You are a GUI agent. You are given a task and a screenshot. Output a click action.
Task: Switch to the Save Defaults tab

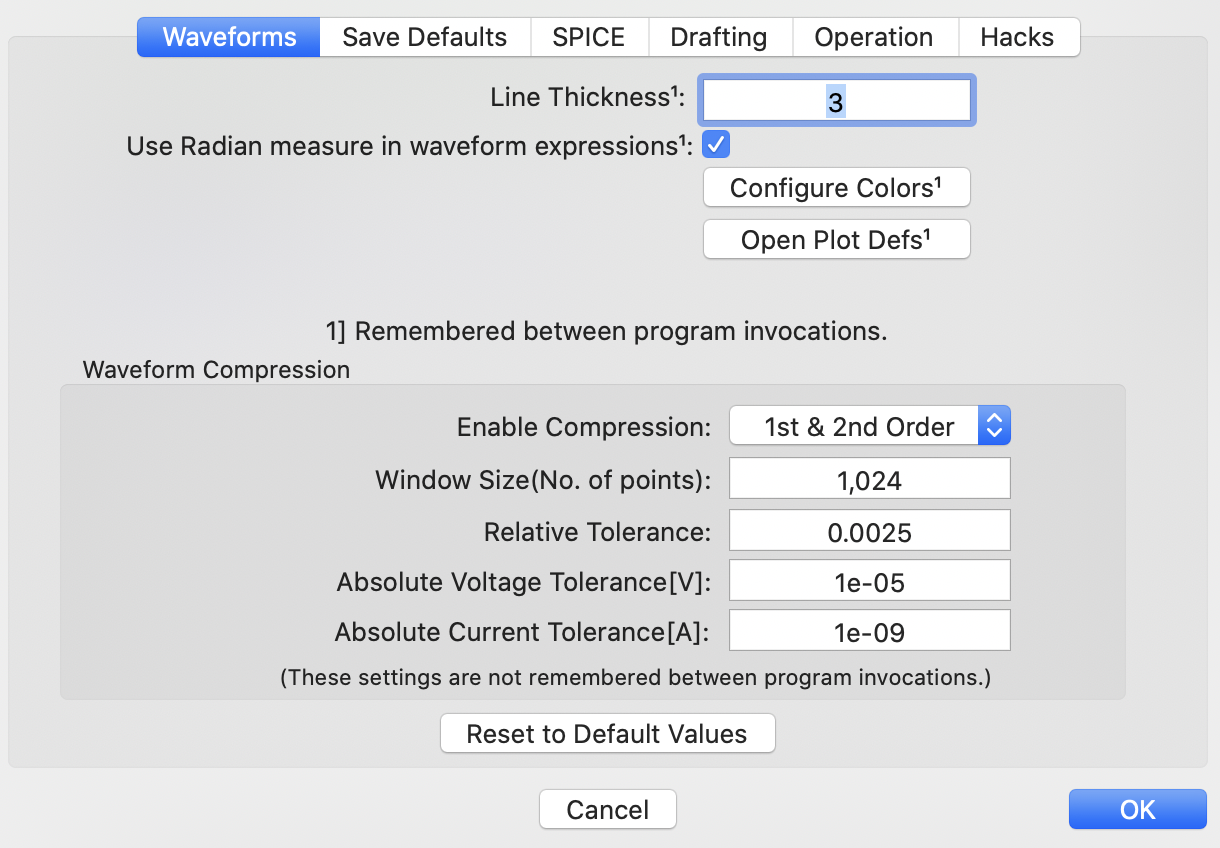(424, 37)
